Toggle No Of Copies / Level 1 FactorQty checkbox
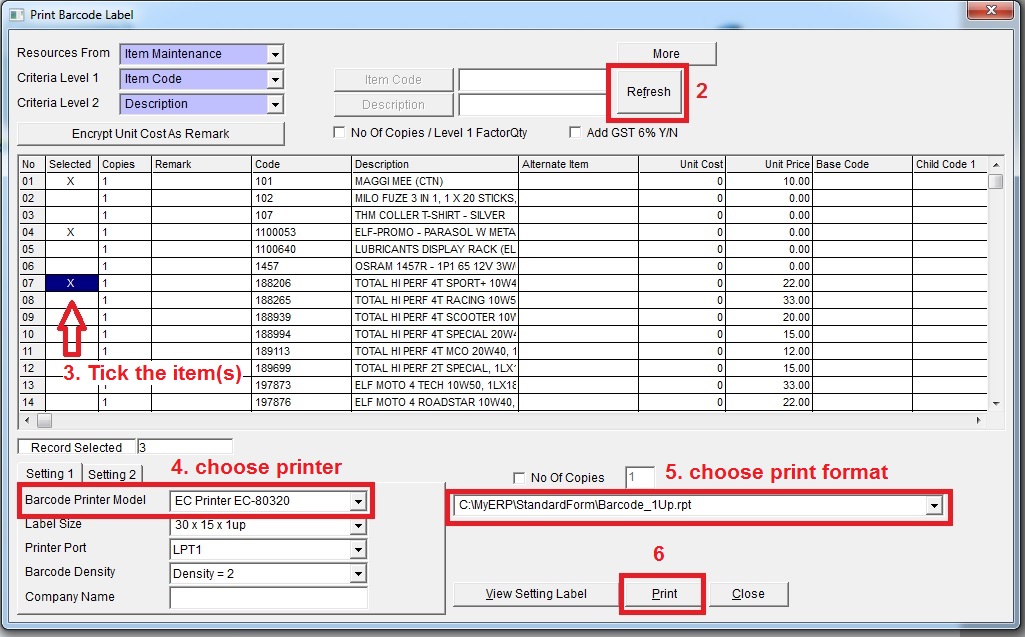1025x637 pixels. pyautogui.click(x=339, y=133)
